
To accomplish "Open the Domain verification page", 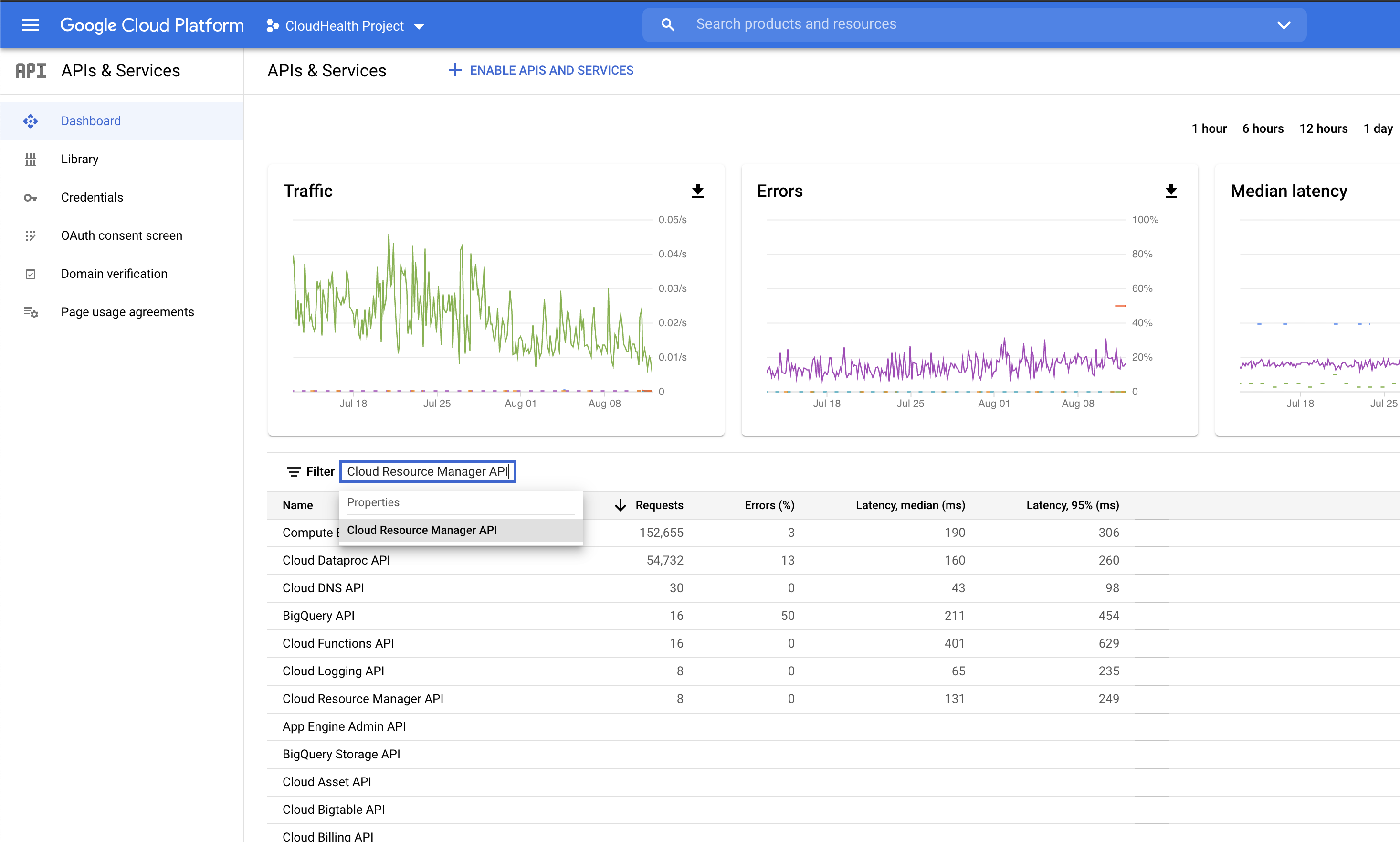I will click(114, 273).
